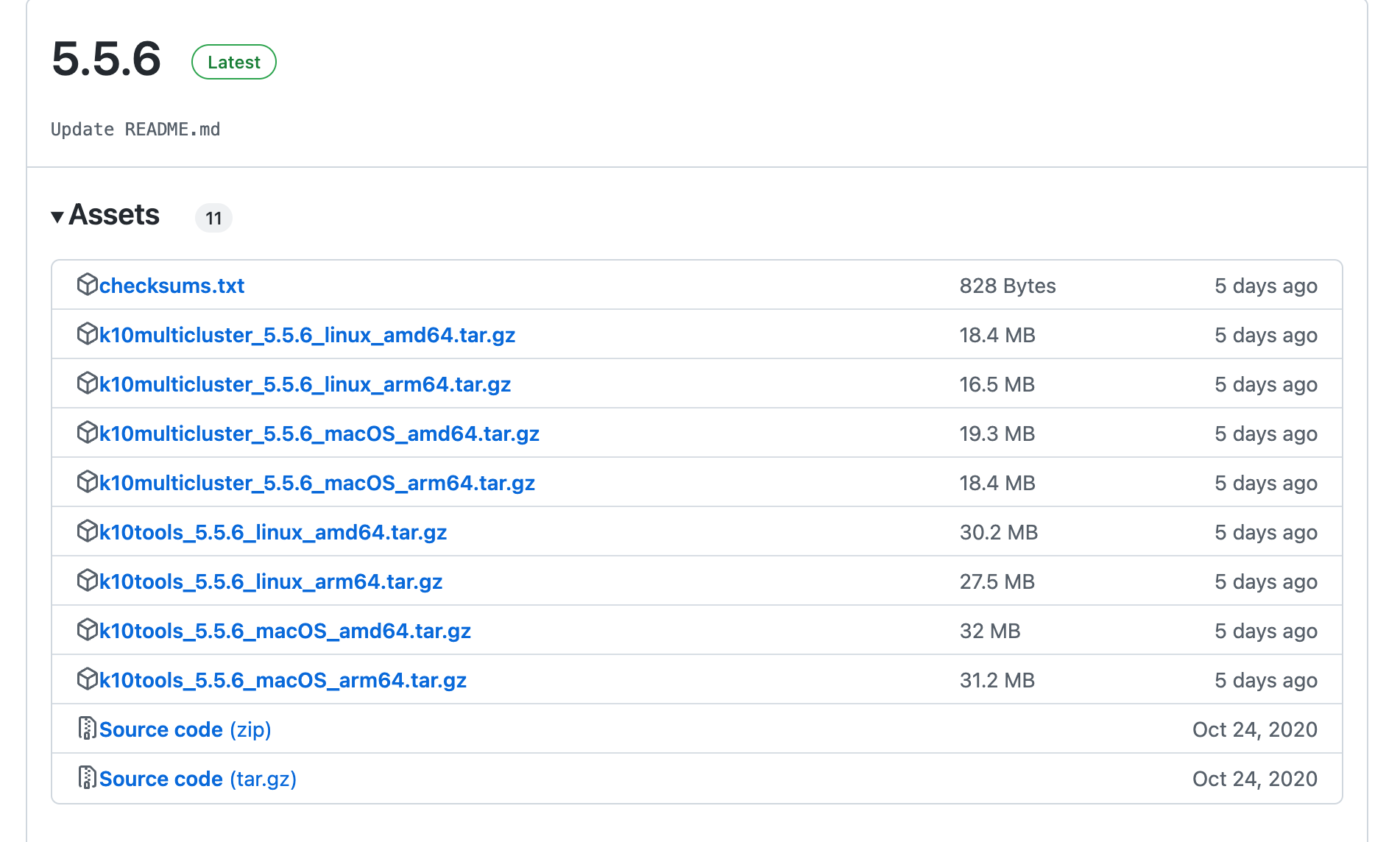
Task: Download k10tools_5.5.6_linux_arm64.tar.gz
Action: tap(271, 581)
